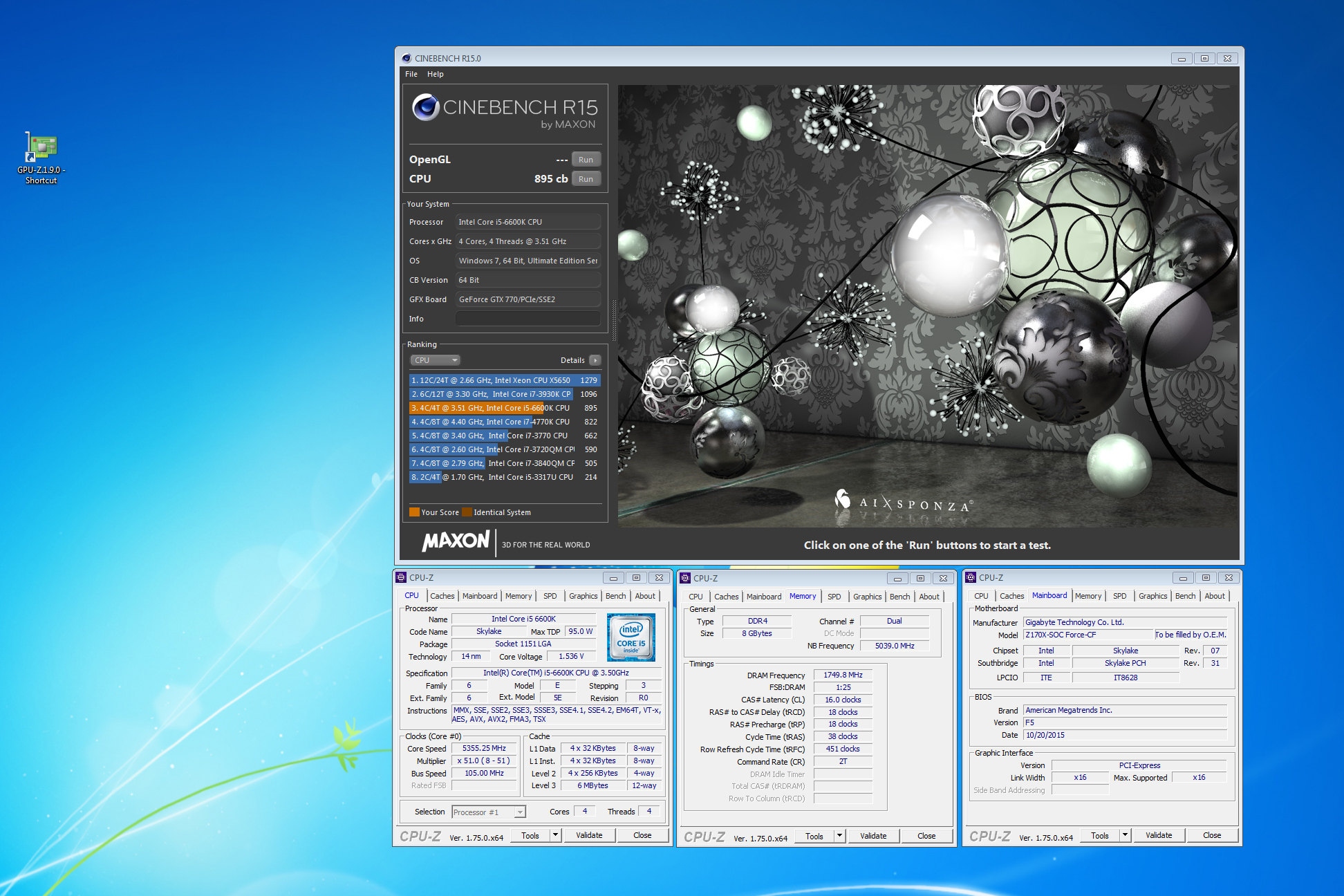This screenshot has width=1344, height=896.
Task: Click Validate in Mainboard tab window of CPU-Z
Action: pos(1159,835)
